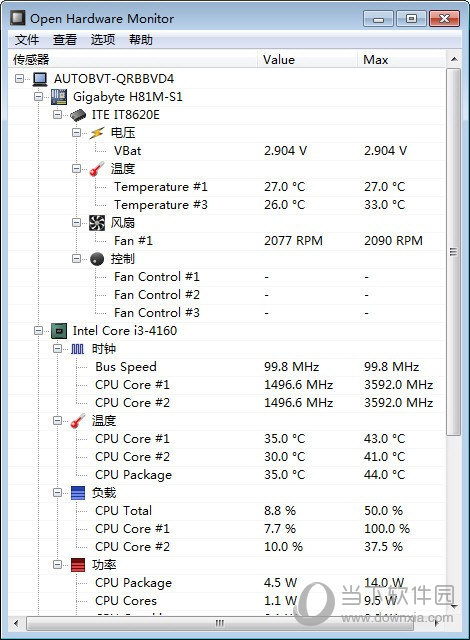Select the Fan Control #2 row
This screenshot has width=470, height=640.
226,295
